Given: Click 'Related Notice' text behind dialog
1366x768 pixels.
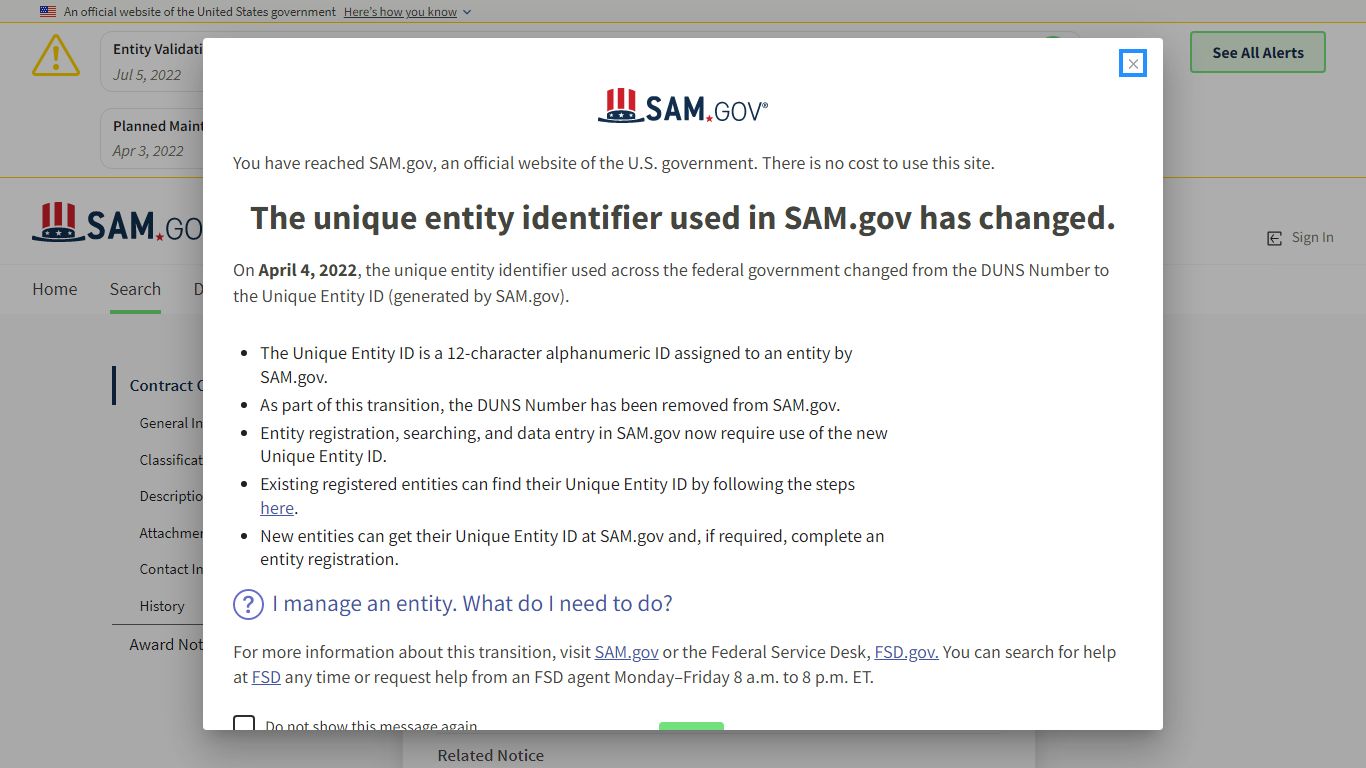Looking at the screenshot, I should [491, 756].
